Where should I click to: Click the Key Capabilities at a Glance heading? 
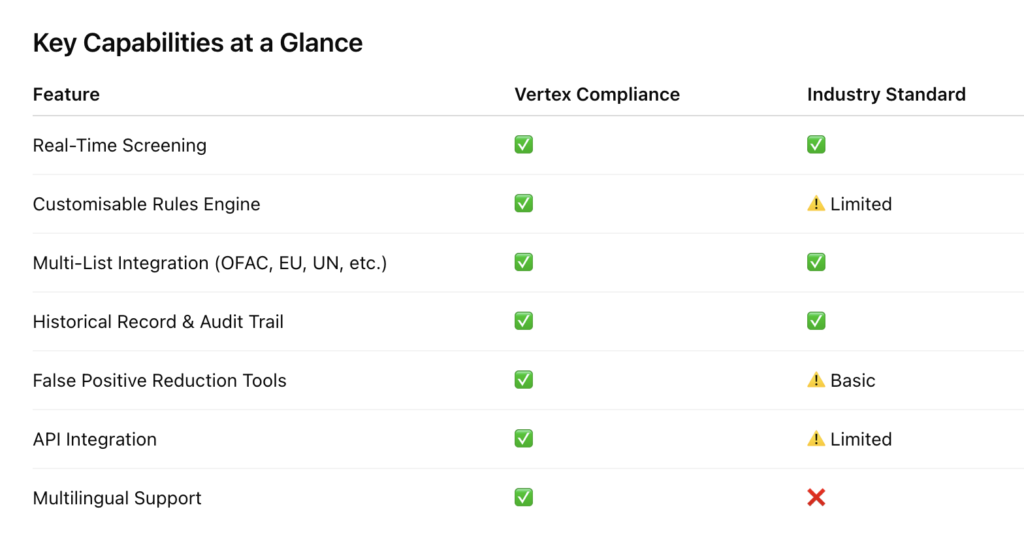coord(198,43)
